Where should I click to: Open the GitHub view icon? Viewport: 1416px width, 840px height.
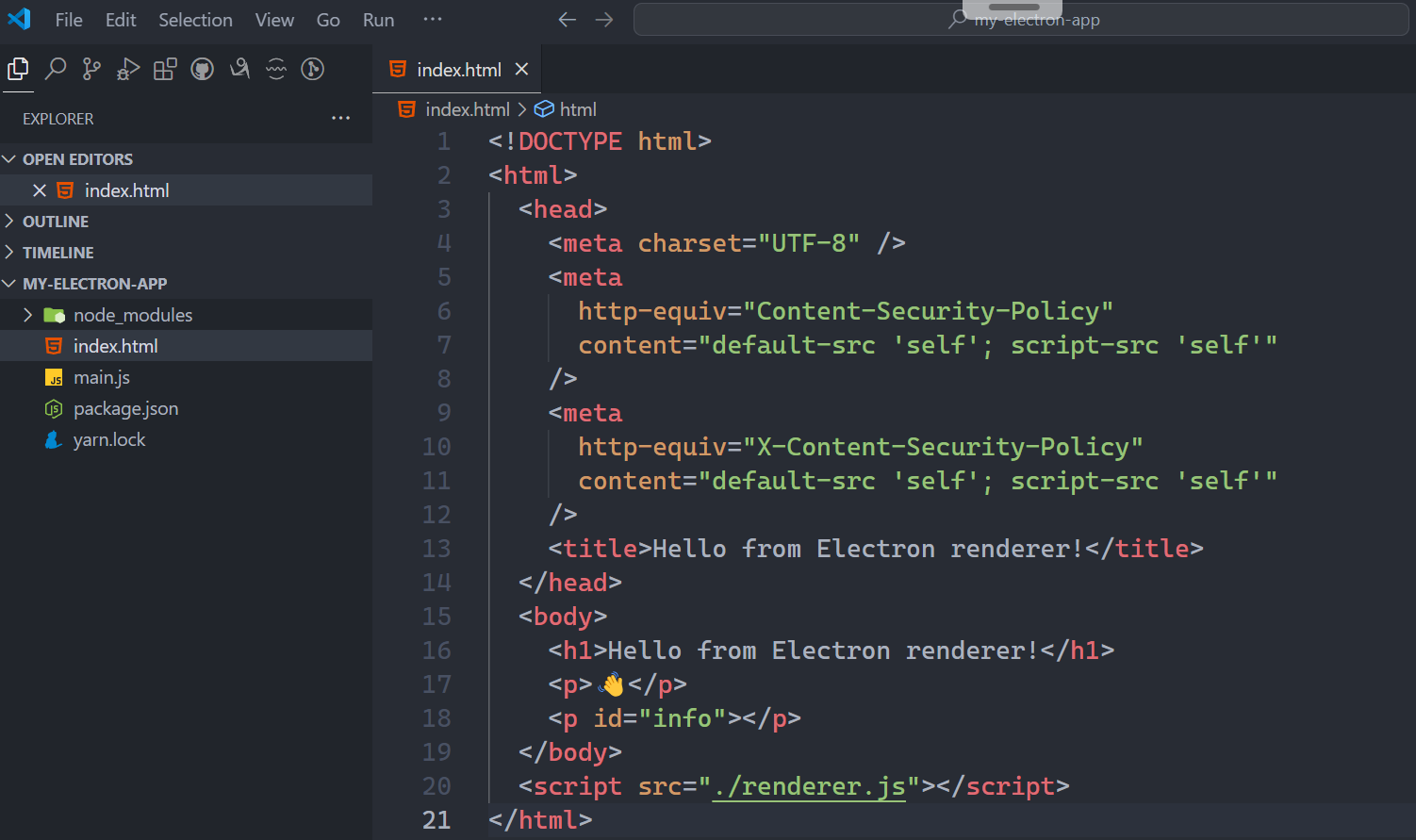[202, 69]
